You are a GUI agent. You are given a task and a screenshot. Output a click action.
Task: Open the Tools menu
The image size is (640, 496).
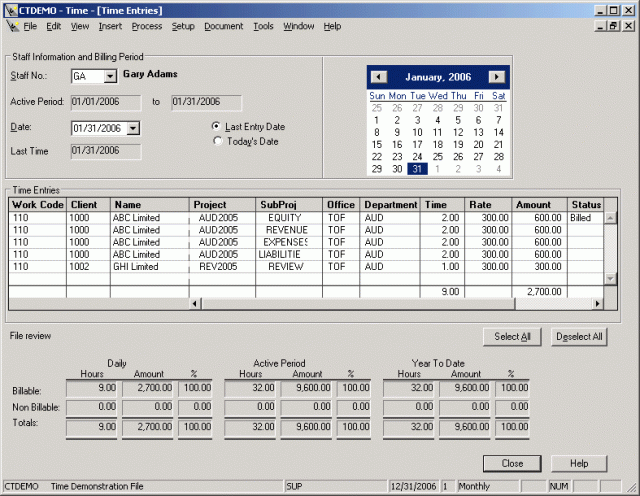[263, 26]
